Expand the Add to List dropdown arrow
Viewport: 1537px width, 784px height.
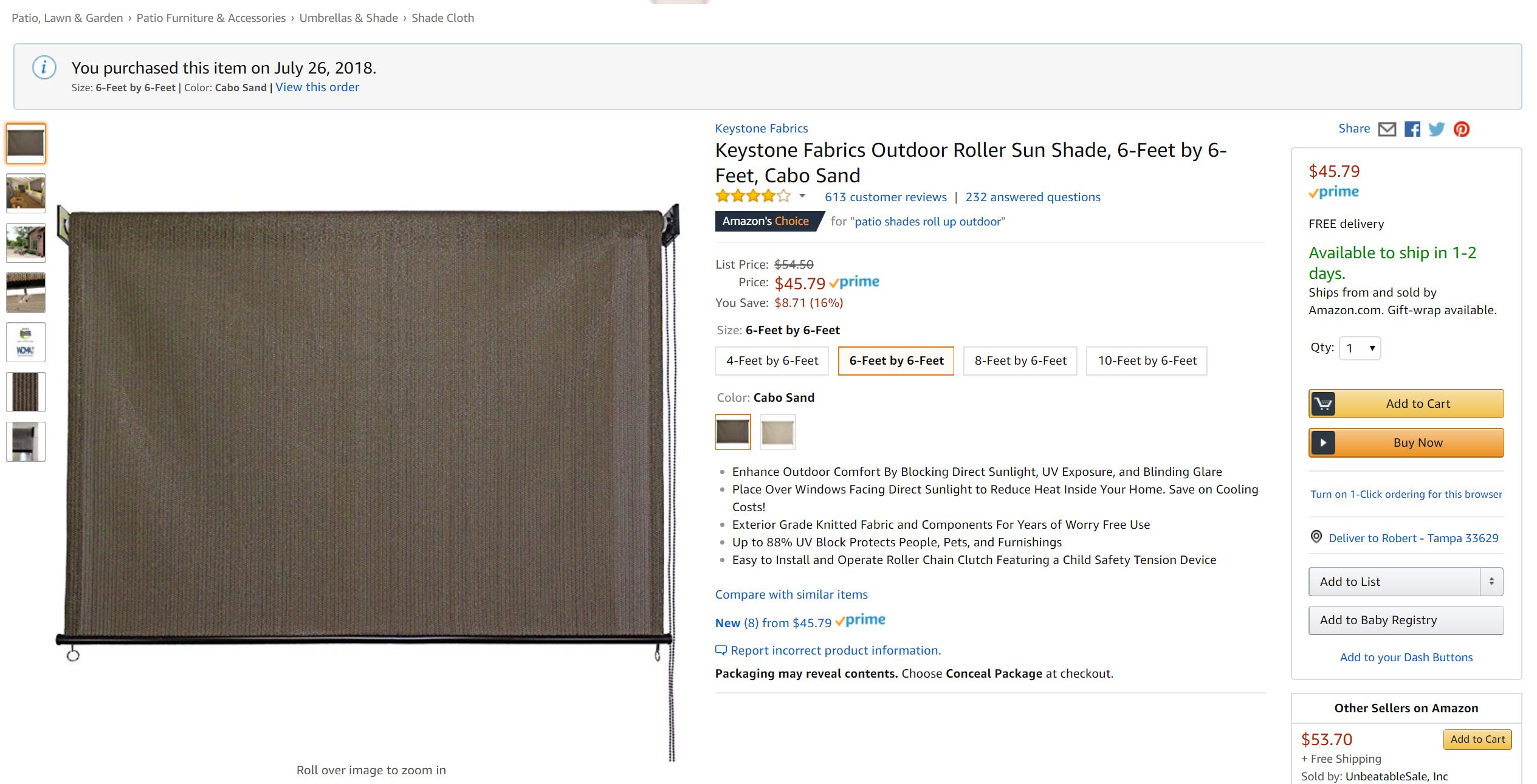tap(1491, 582)
